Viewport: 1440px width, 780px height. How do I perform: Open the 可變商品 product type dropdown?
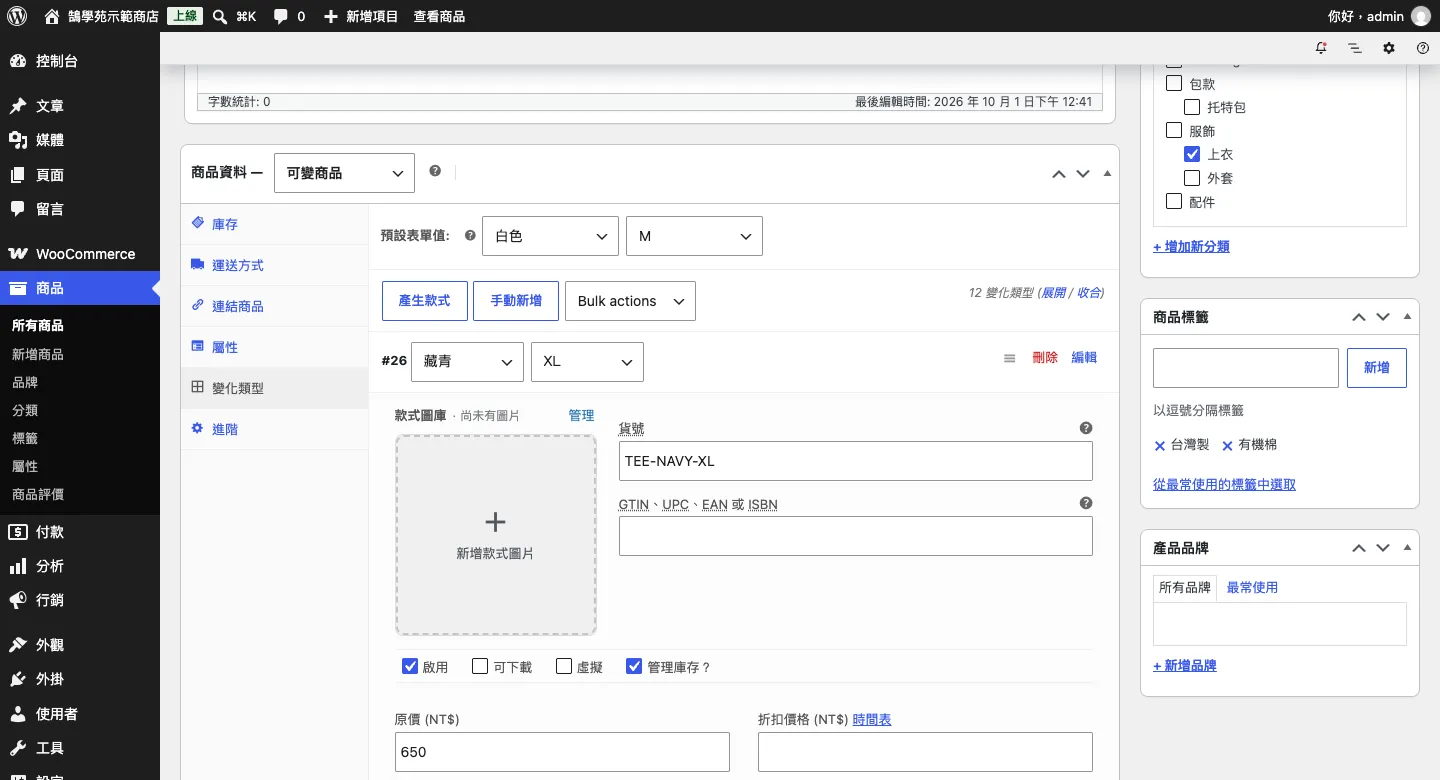344,173
